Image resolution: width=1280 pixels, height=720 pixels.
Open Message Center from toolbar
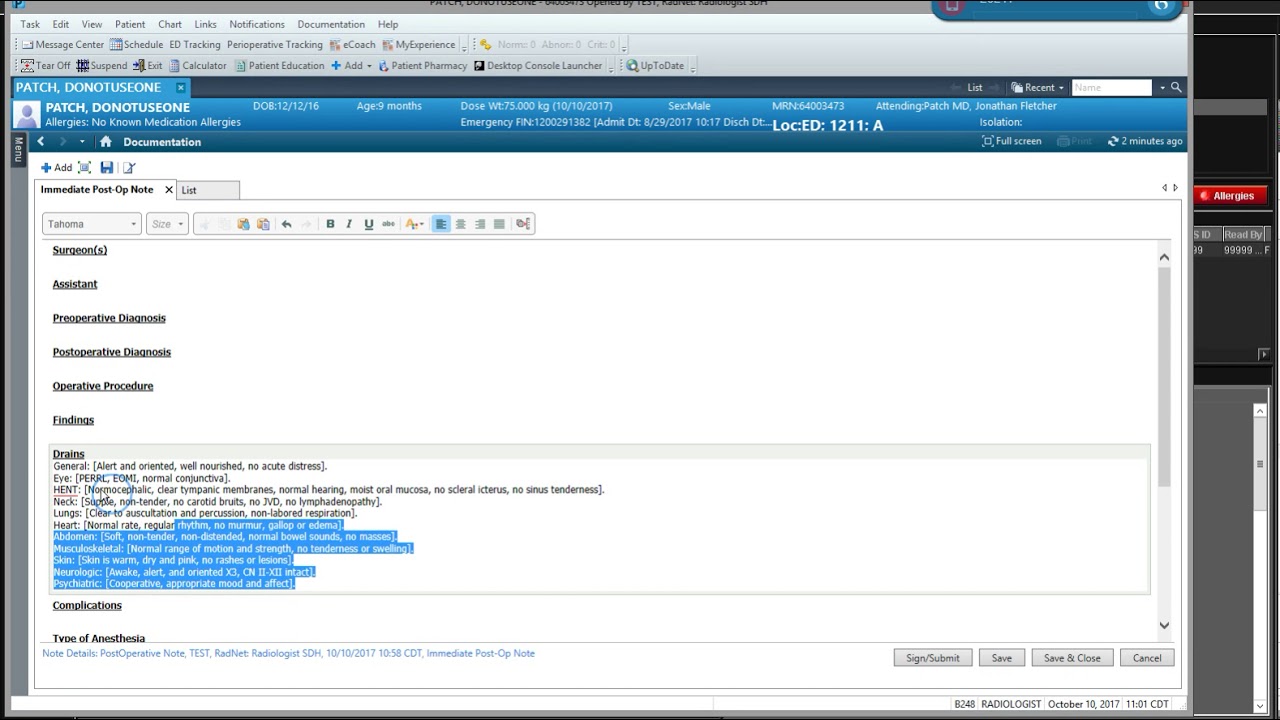(62, 45)
